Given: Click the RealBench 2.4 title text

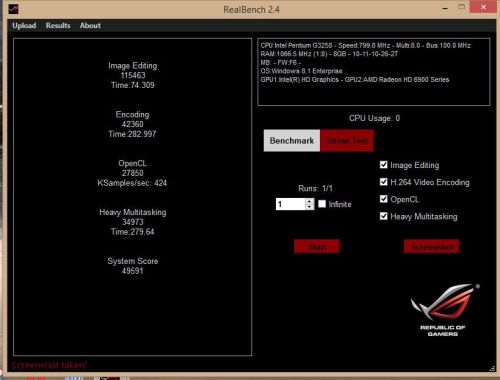Looking at the screenshot, I should (251, 10).
